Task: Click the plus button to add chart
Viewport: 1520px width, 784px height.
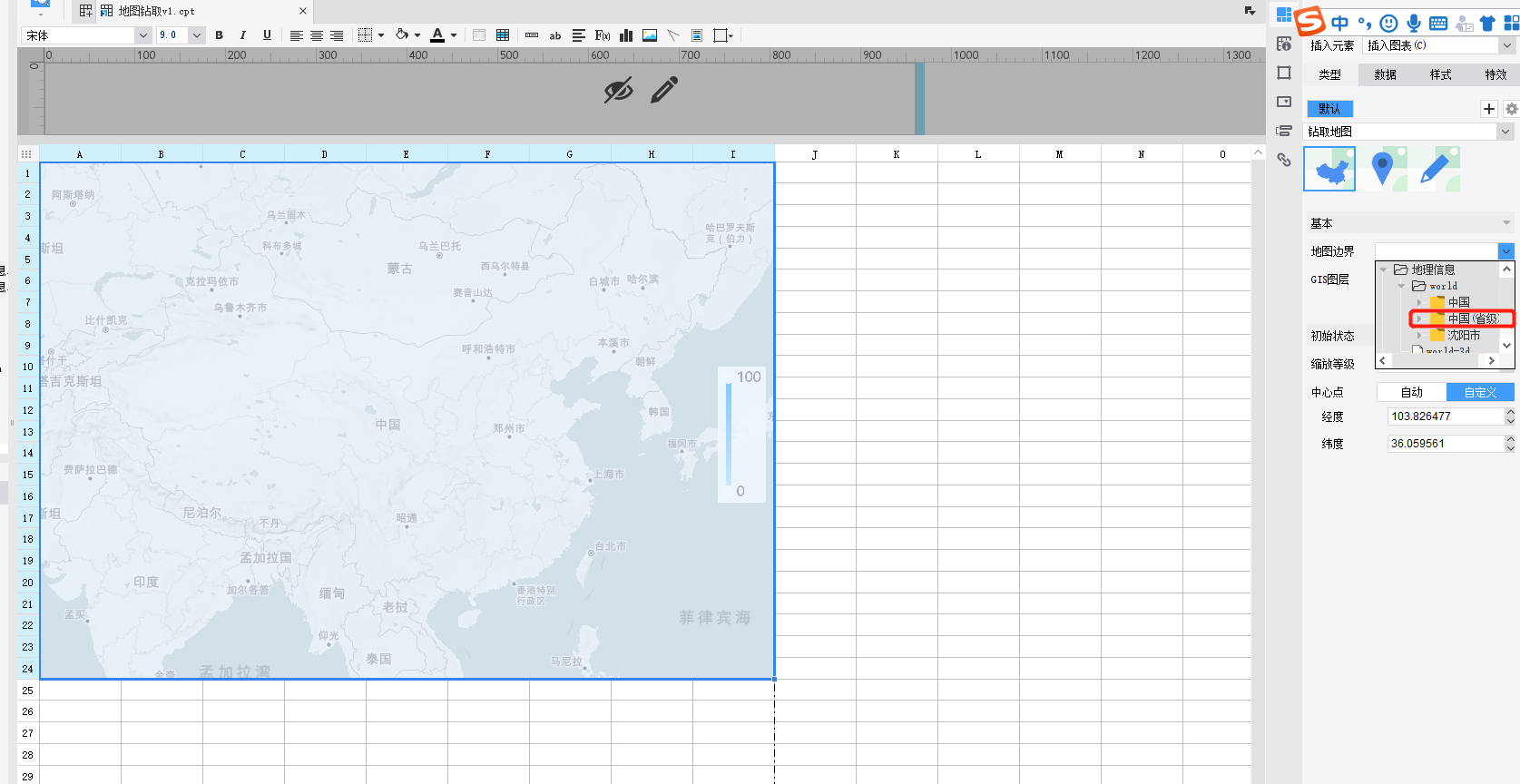Action: pos(1488,109)
